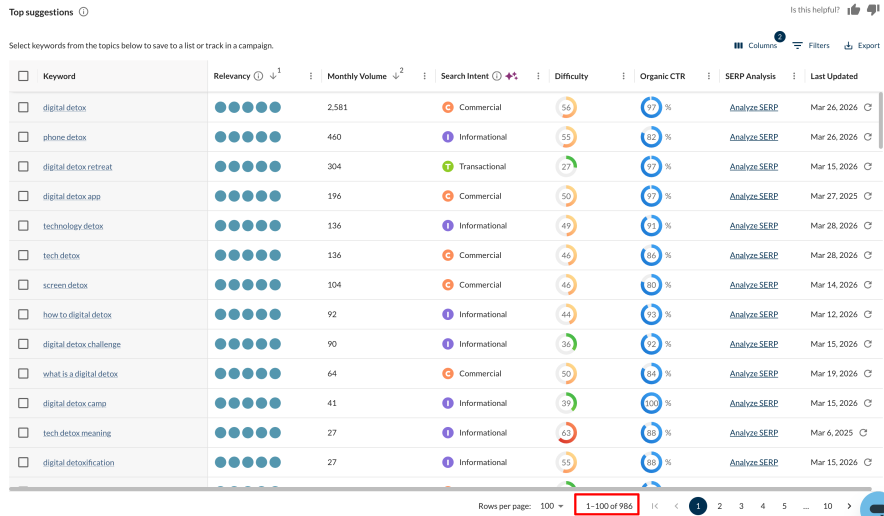Refresh the digital detoxification row
884x516 pixels.
click(x=868, y=462)
